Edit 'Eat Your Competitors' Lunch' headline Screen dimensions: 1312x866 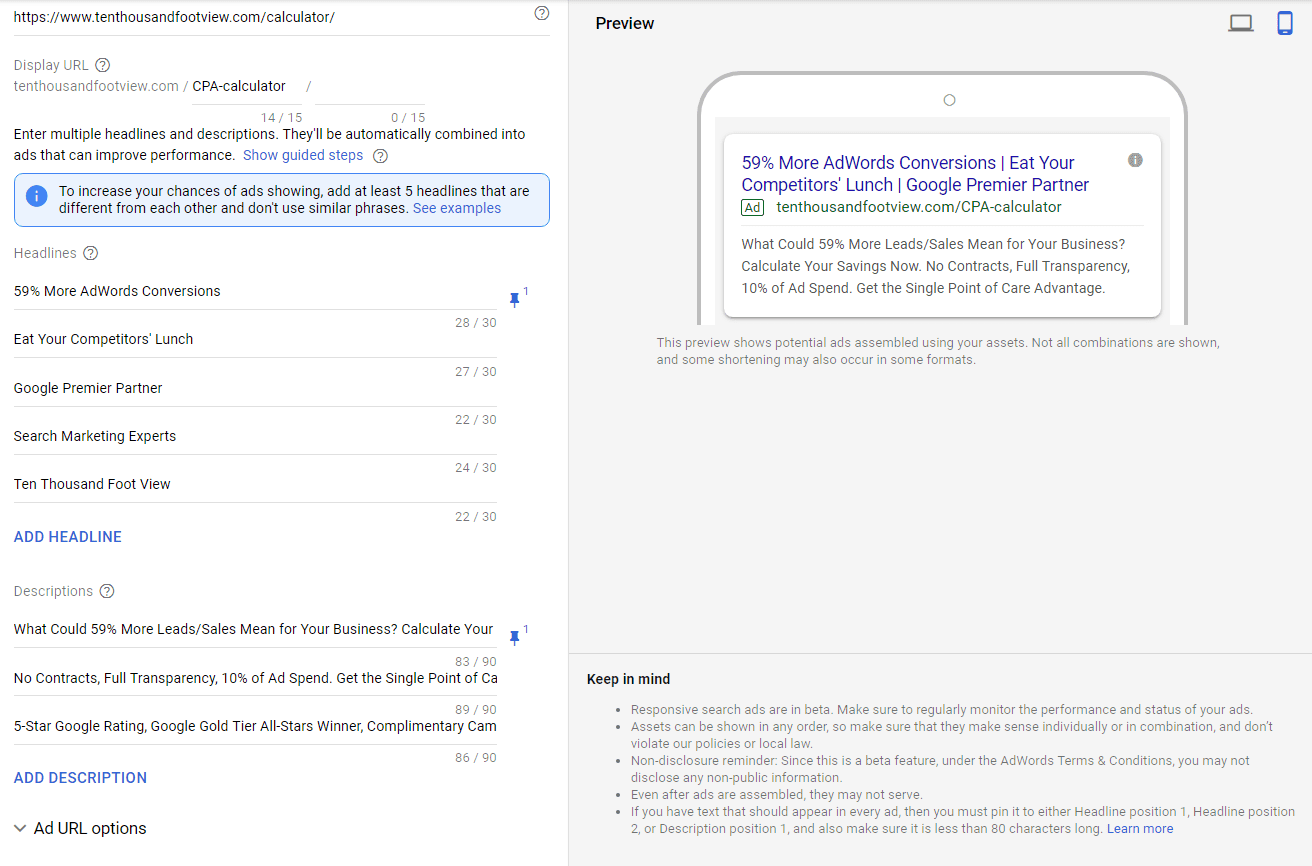point(255,339)
